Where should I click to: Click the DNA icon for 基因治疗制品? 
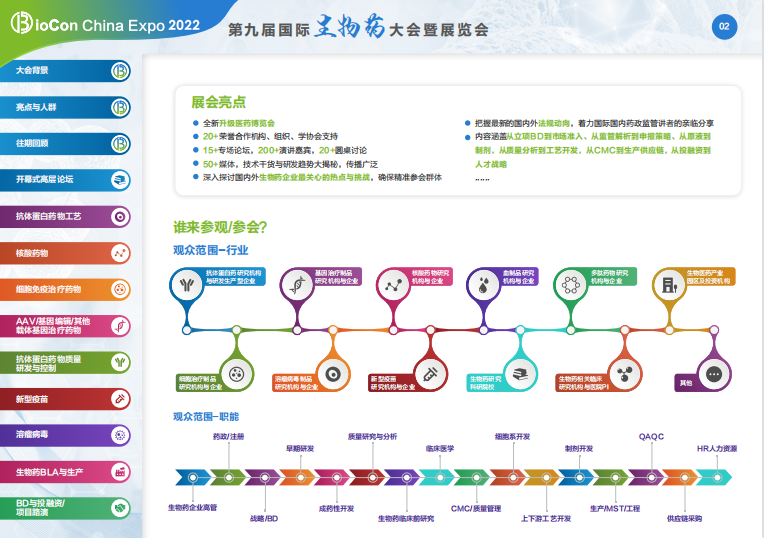coord(297,285)
